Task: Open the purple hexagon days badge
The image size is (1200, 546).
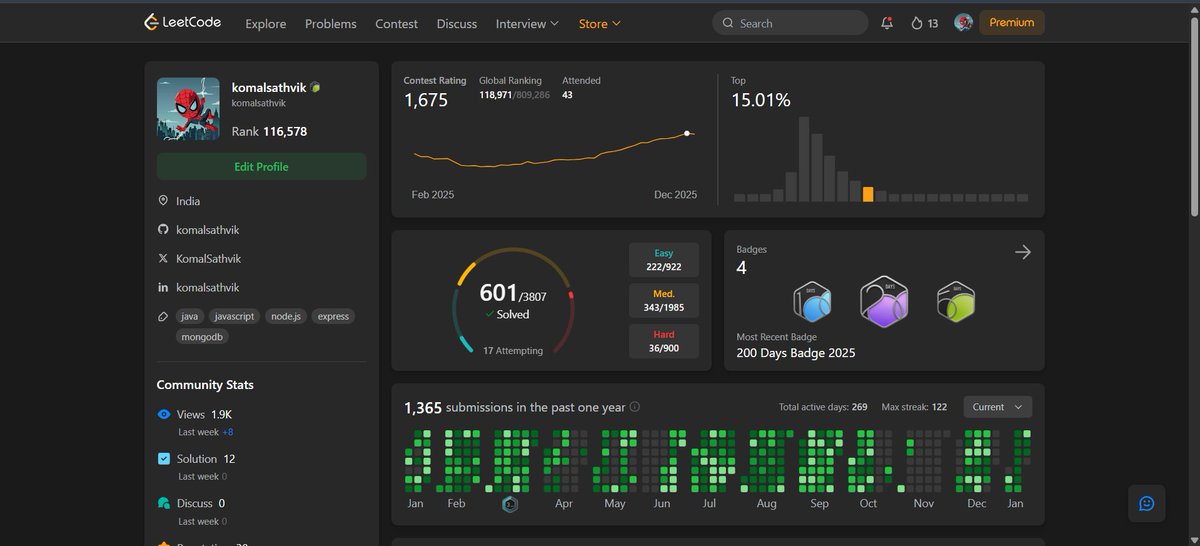Action: point(883,300)
